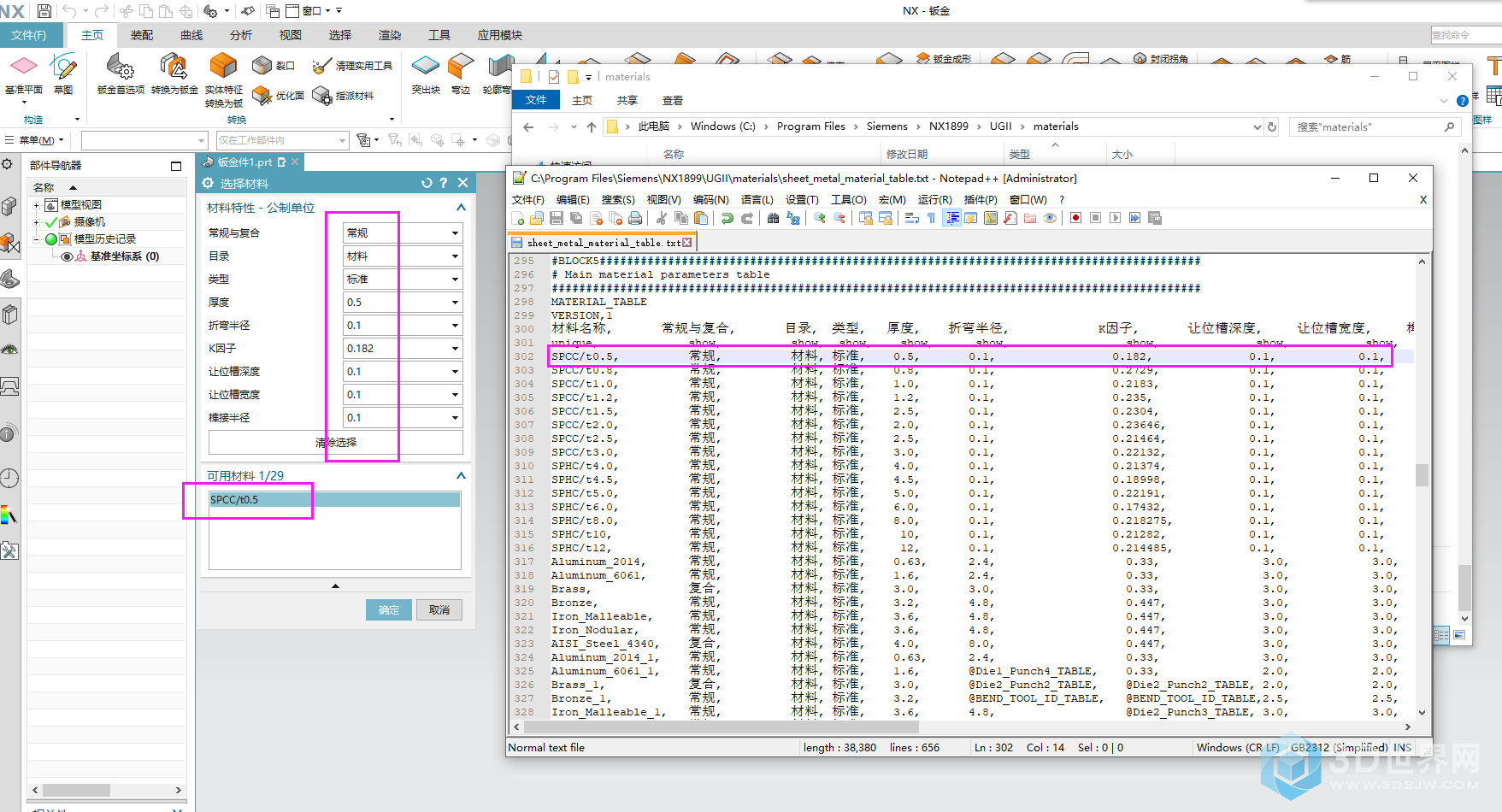This screenshot has height=812, width=1502.
Task: Toggle Show All Characters (¶) in Notepad++
Action: click(932, 218)
